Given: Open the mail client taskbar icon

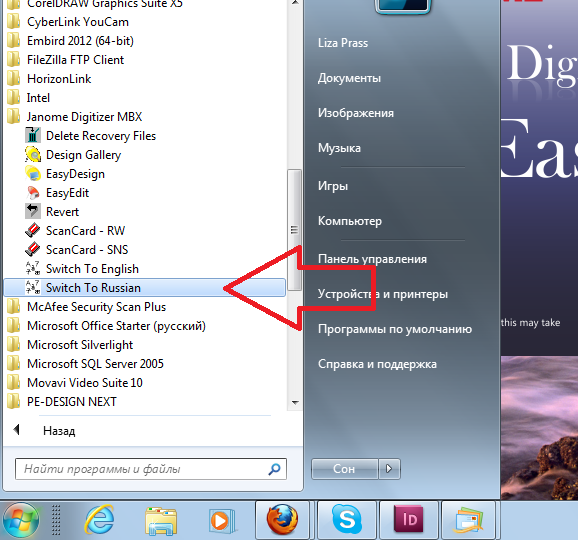Looking at the screenshot, I should (468, 520).
